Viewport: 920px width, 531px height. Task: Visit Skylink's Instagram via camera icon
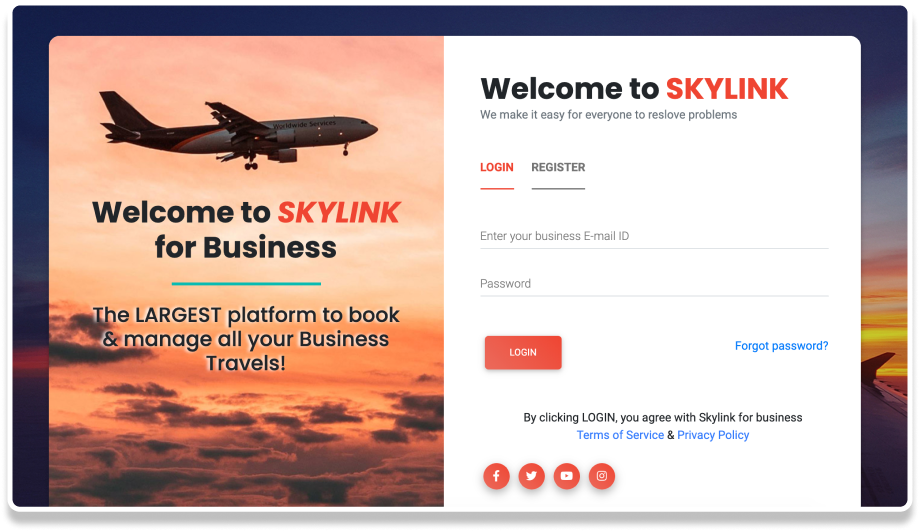(x=602, y=476)
